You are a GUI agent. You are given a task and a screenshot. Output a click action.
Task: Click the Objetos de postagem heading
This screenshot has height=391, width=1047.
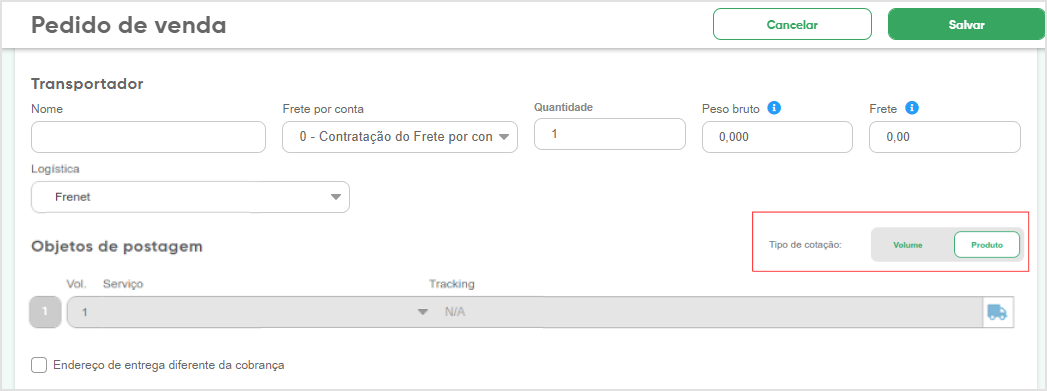(x=117, y=246)
